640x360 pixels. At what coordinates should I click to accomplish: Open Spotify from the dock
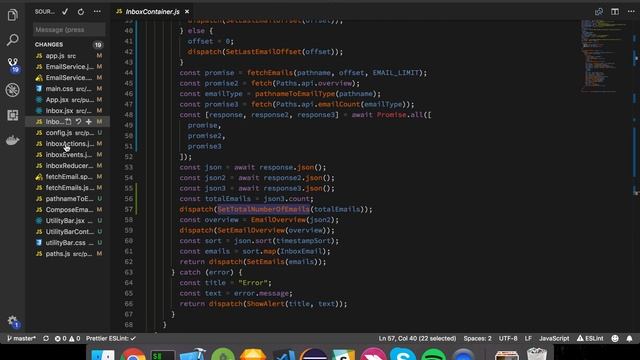pos(433,354)
